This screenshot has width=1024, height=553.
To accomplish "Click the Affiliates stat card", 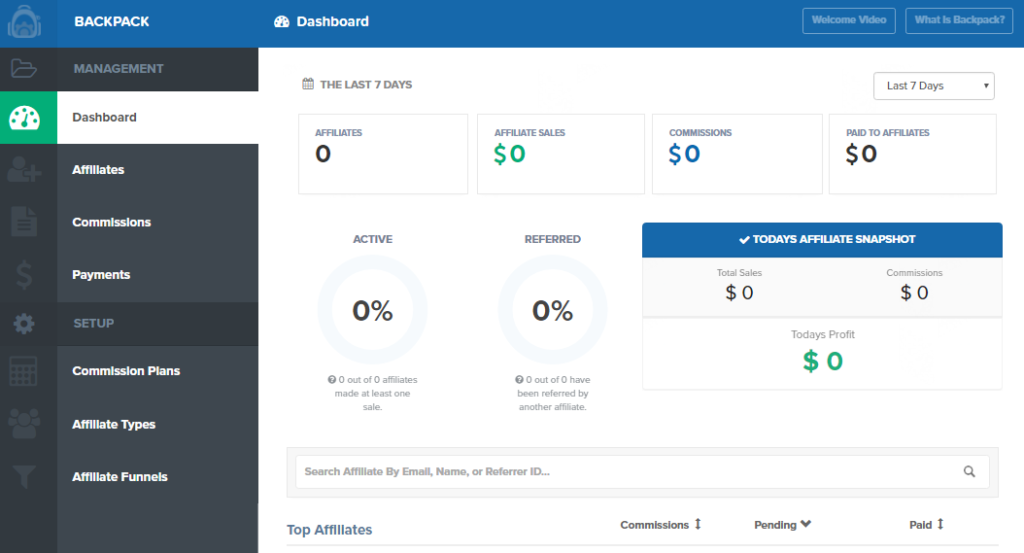I will pyautogui.click(x=383, y=154).
